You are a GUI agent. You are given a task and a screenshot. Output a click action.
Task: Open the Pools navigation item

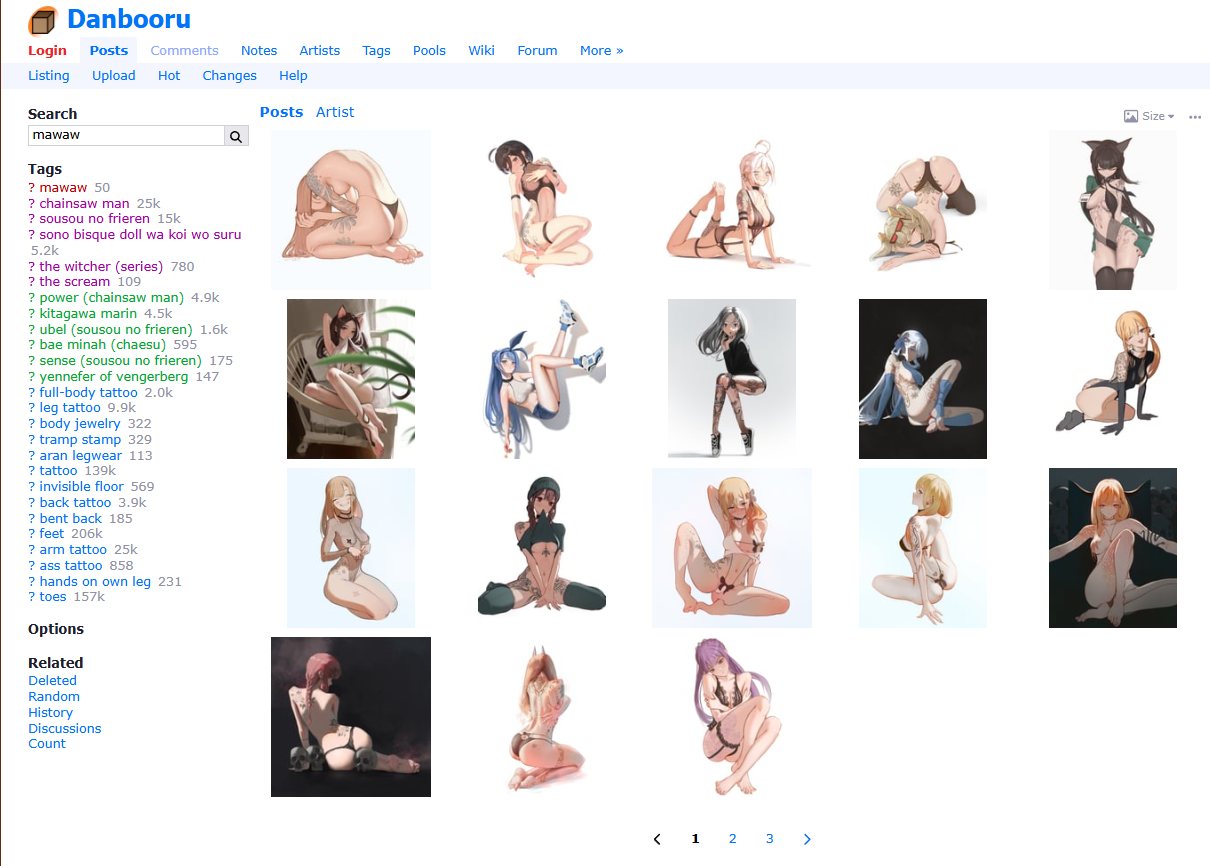430,51
